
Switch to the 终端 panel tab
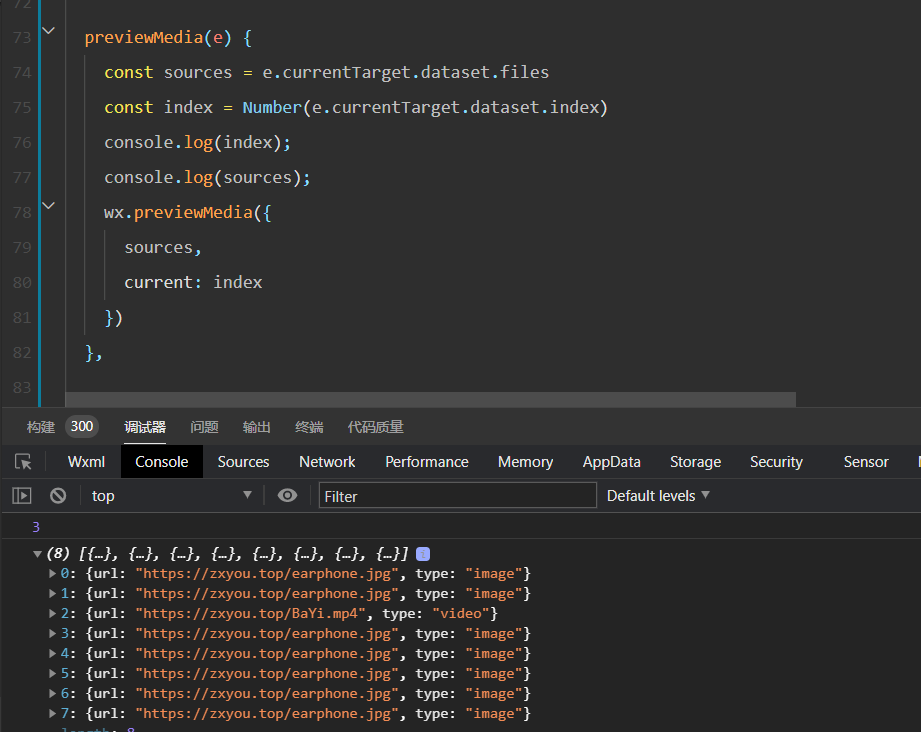[x=309, y=427]
